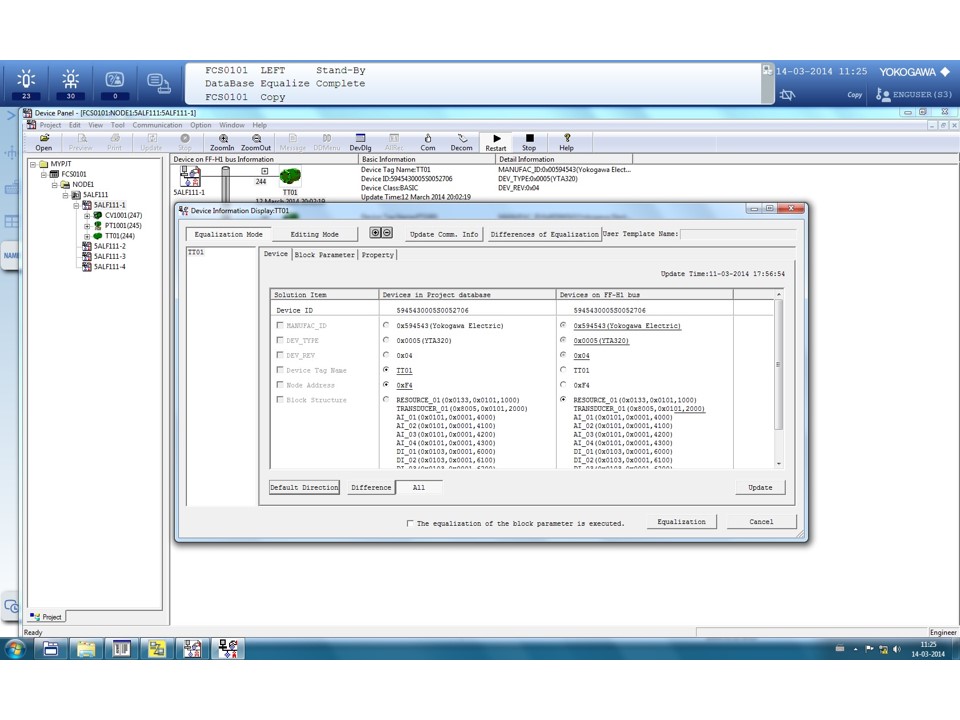Click the Update Comm. Info button
Screen dimensions: 960x720
click(x=445, y=234)
